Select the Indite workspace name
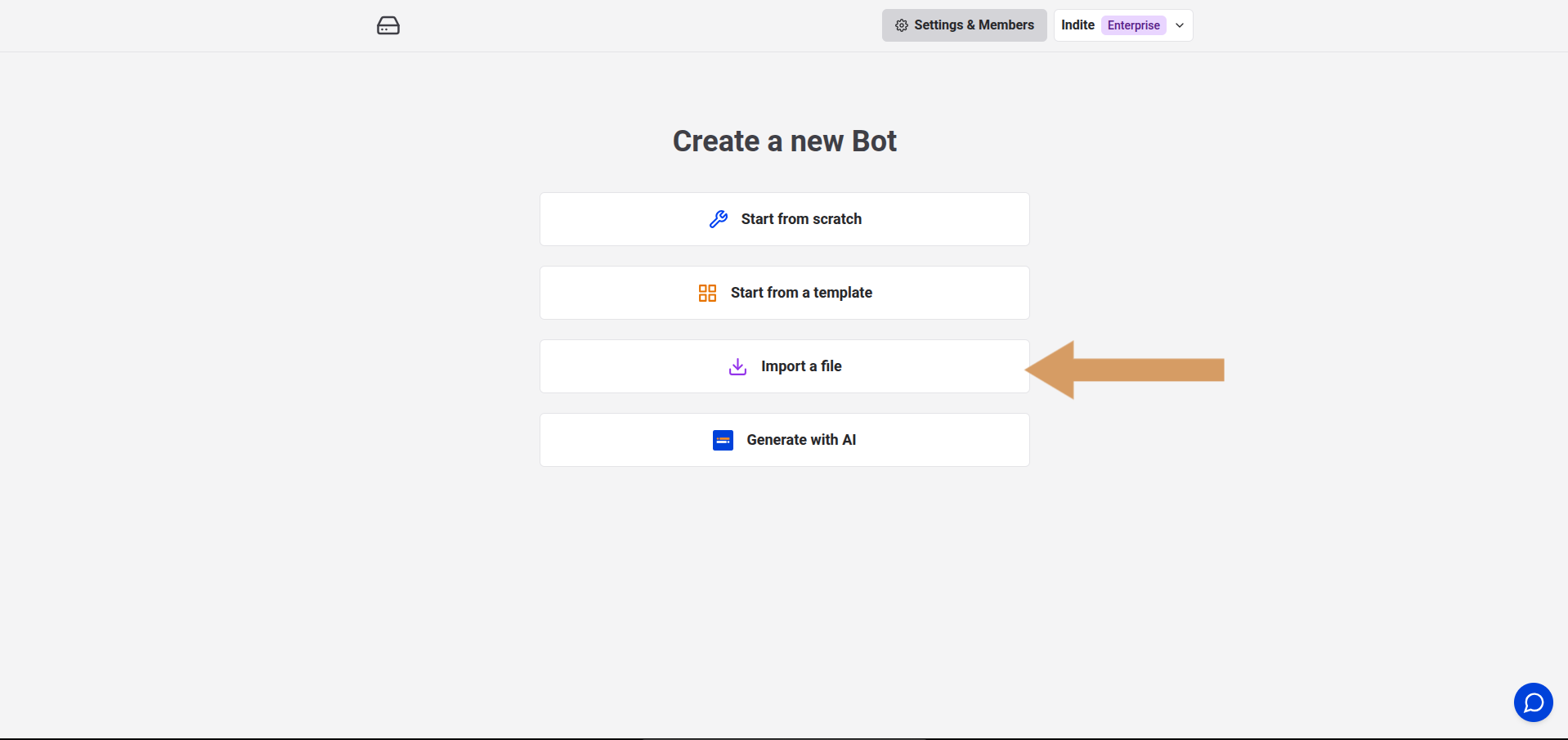This screenshot has height=740, width=1568. (x=1077, y=25)
